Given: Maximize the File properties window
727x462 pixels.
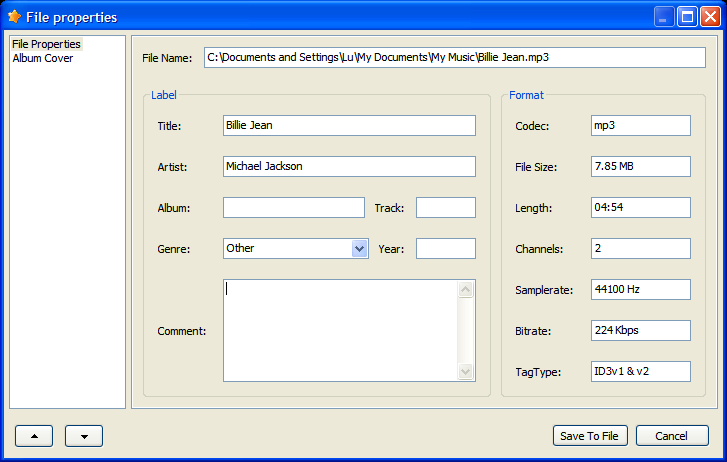Looking at the screenshot, I should (687, 17).
